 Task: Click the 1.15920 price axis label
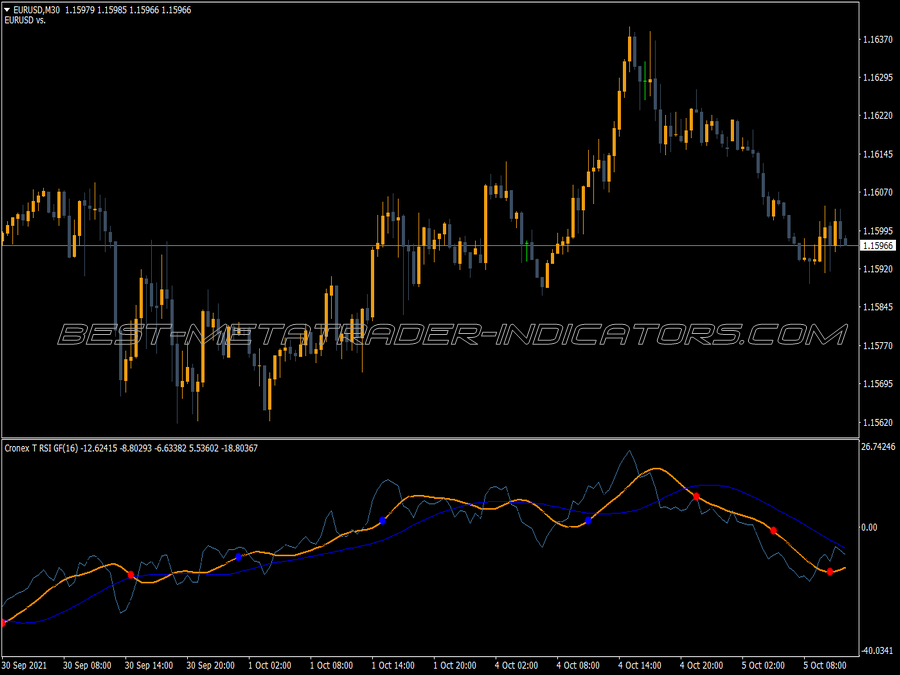point(878,269)
